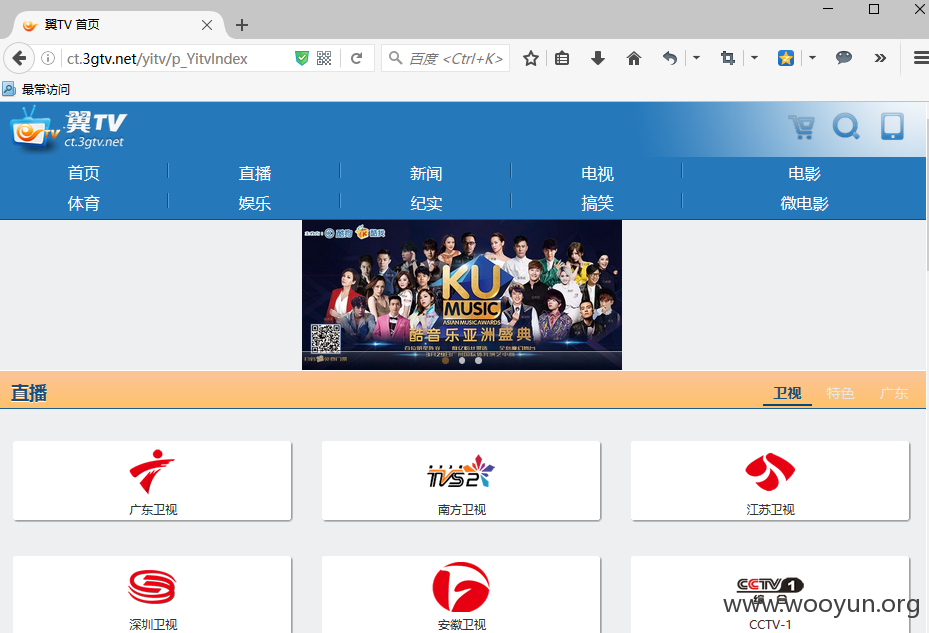Expand the dropdown next to the crop icon
The width and height of the screenshot is (929, 633).
[x=754, y=58]
